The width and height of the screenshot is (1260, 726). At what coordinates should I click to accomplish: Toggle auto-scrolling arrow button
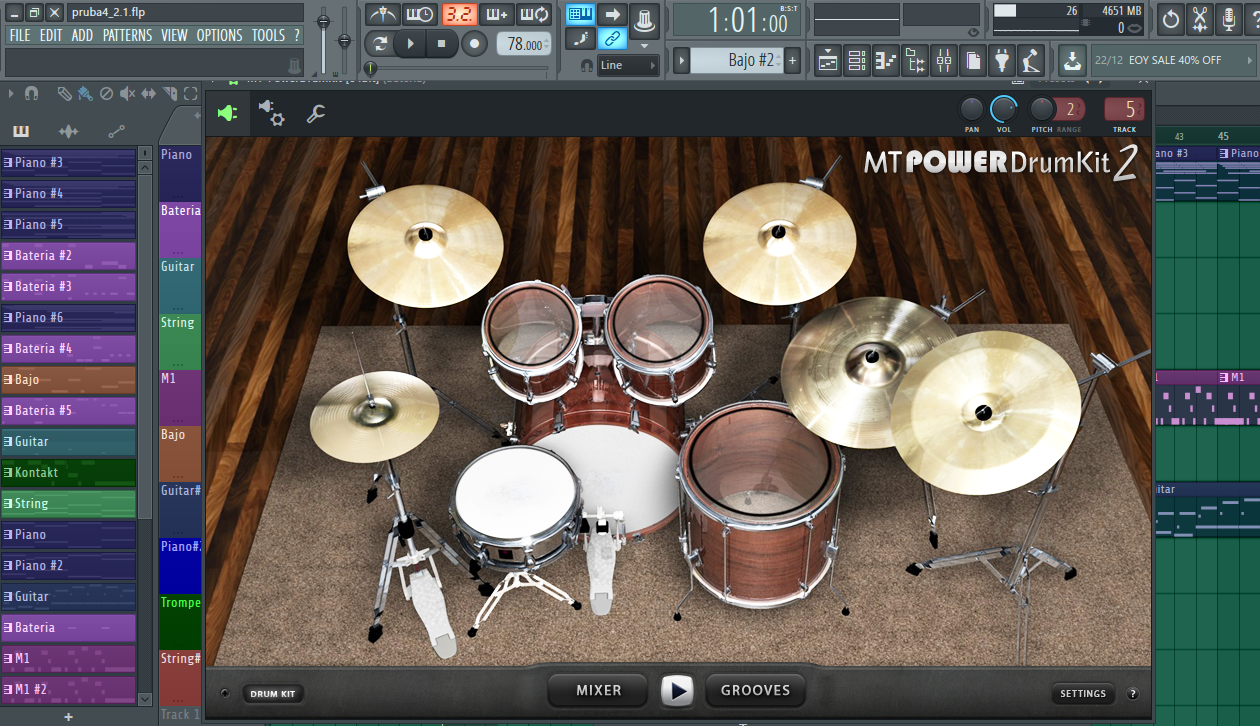coord(613,15)
